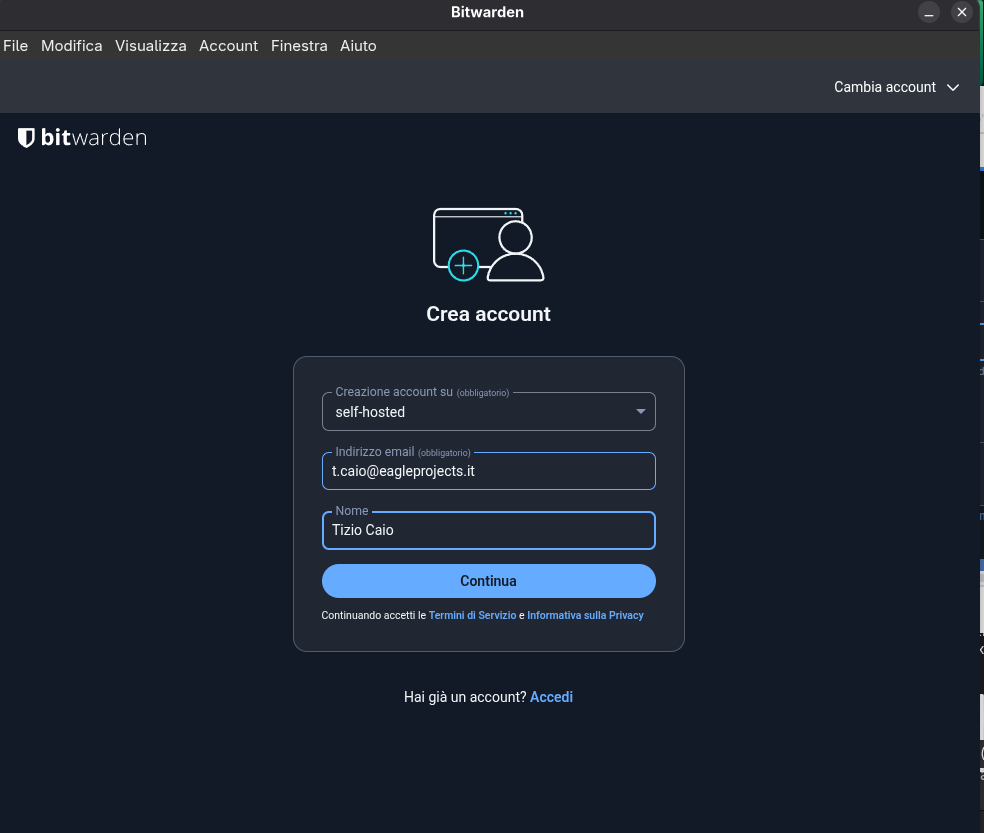Expand the Cambia account switcher
The height and width of the screenshot is (833, 984).
[x=896, y=87]
